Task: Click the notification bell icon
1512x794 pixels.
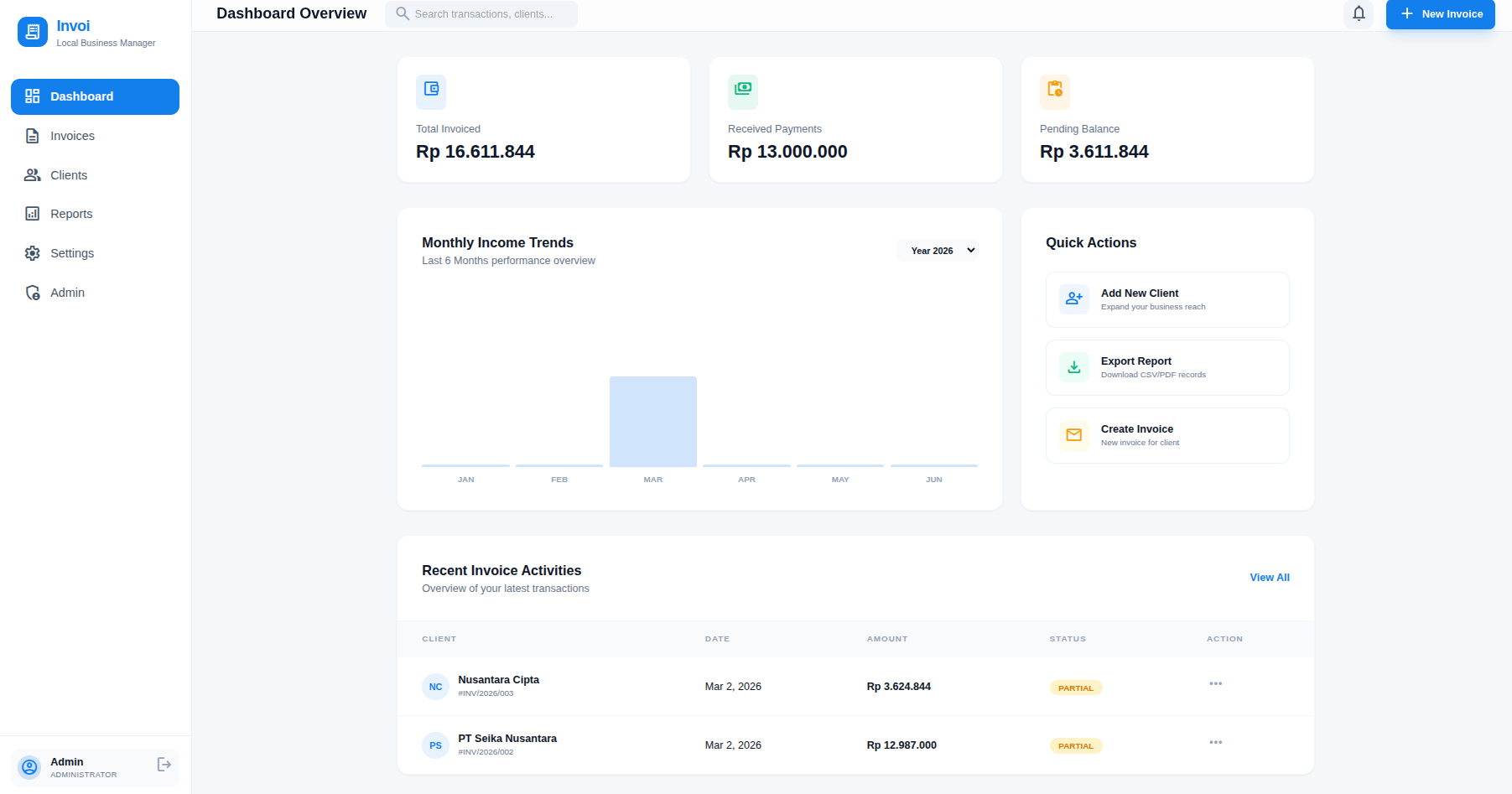Action: 1359,13
